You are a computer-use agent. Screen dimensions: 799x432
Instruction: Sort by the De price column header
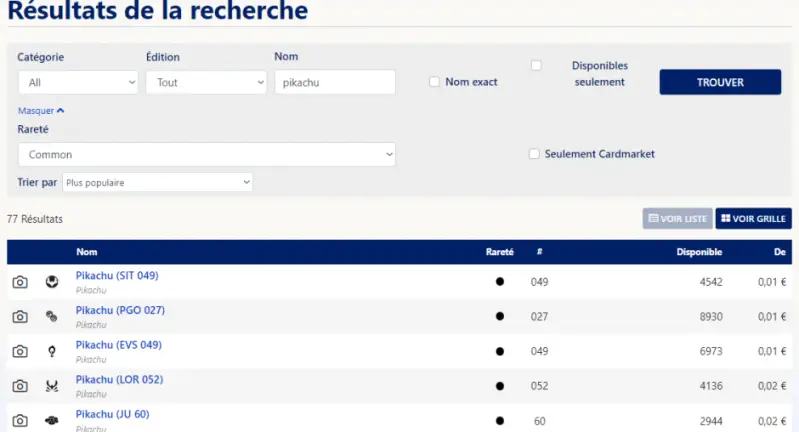click(x=780, y=252)
